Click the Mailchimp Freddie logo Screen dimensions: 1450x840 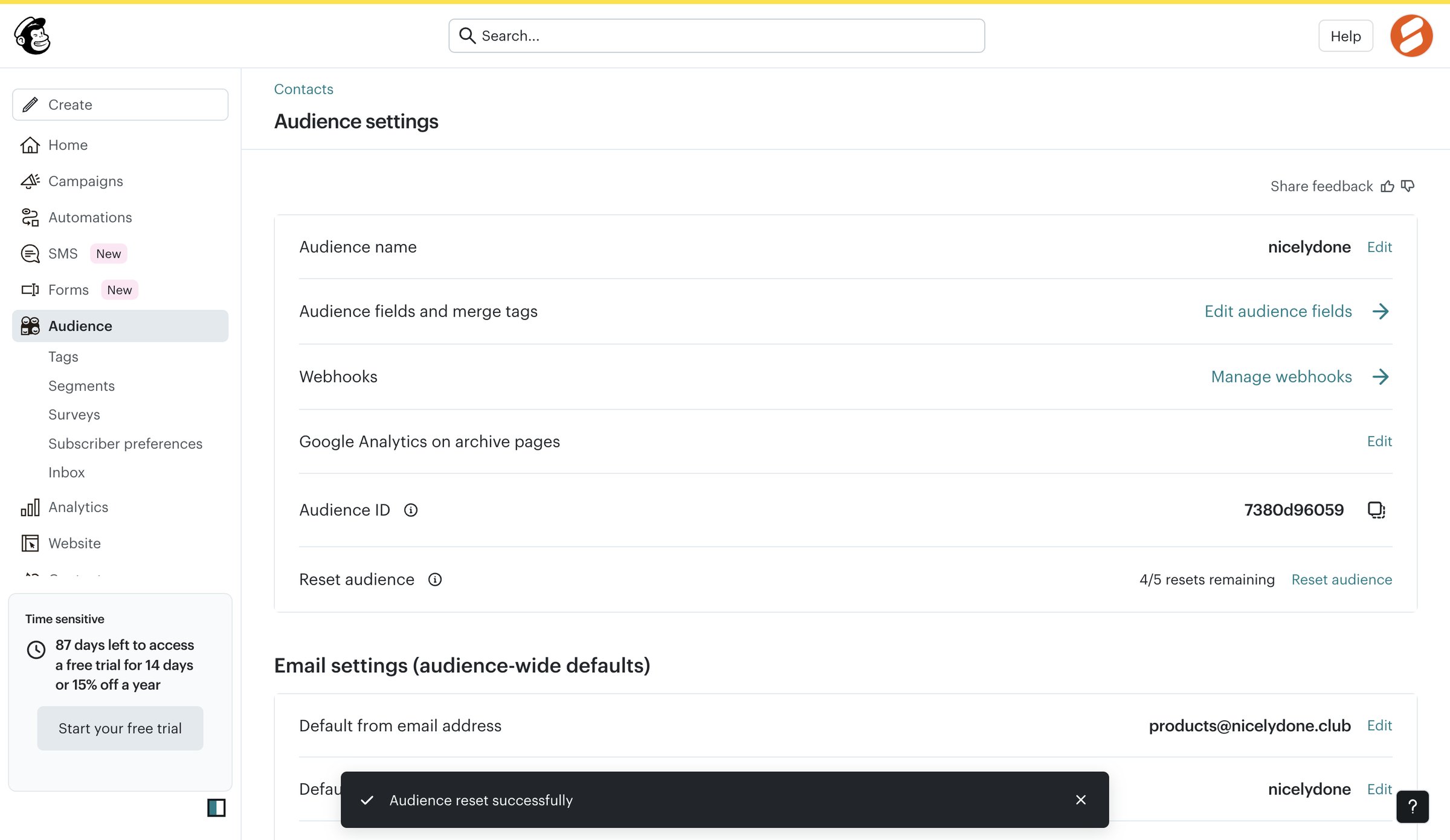pyautogui.click(x=33, y=36)
